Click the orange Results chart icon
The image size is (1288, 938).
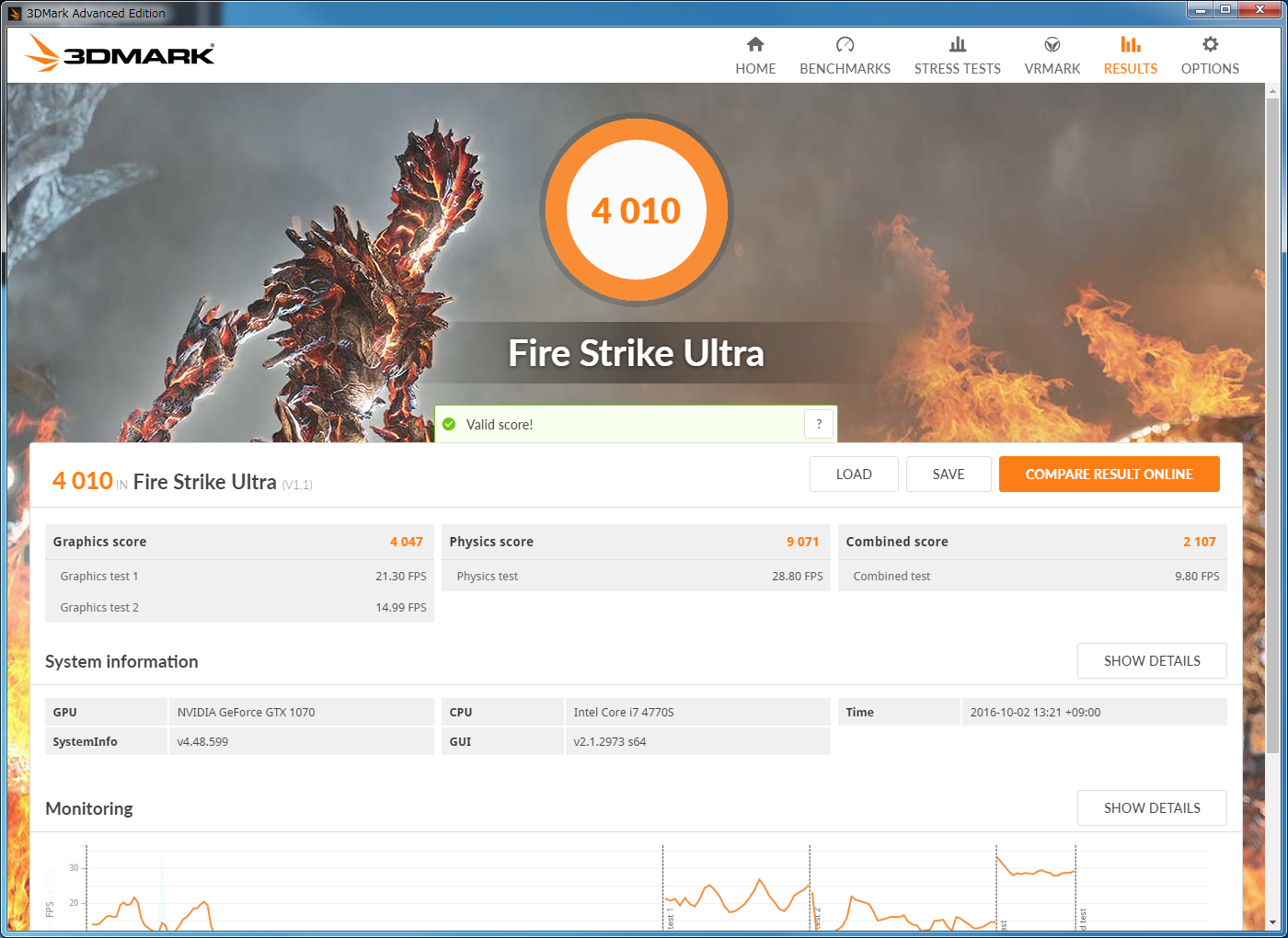(1131, 44)
